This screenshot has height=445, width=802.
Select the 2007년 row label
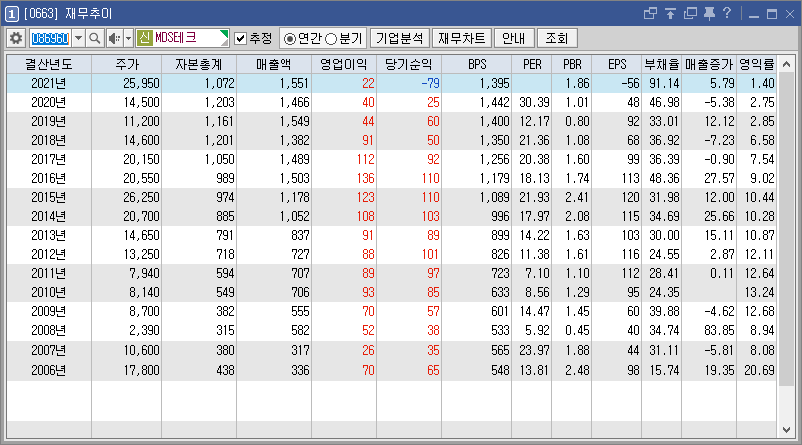coord(49,350)
